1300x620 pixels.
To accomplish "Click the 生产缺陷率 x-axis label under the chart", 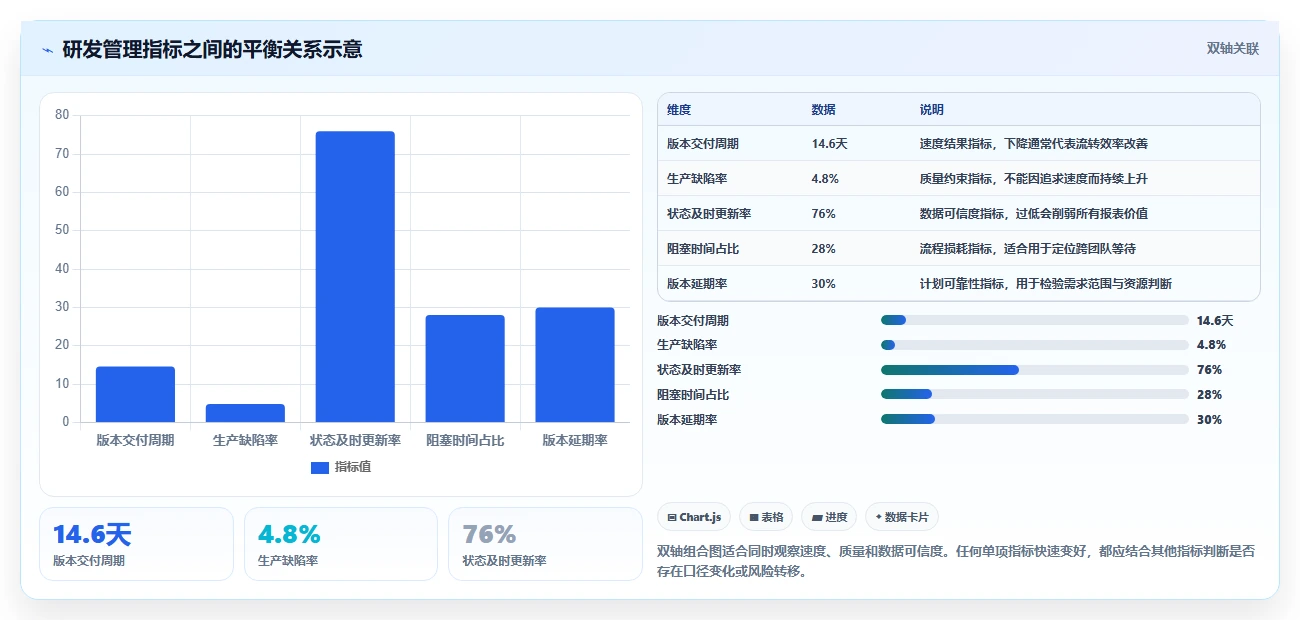I will pos(245,440).
